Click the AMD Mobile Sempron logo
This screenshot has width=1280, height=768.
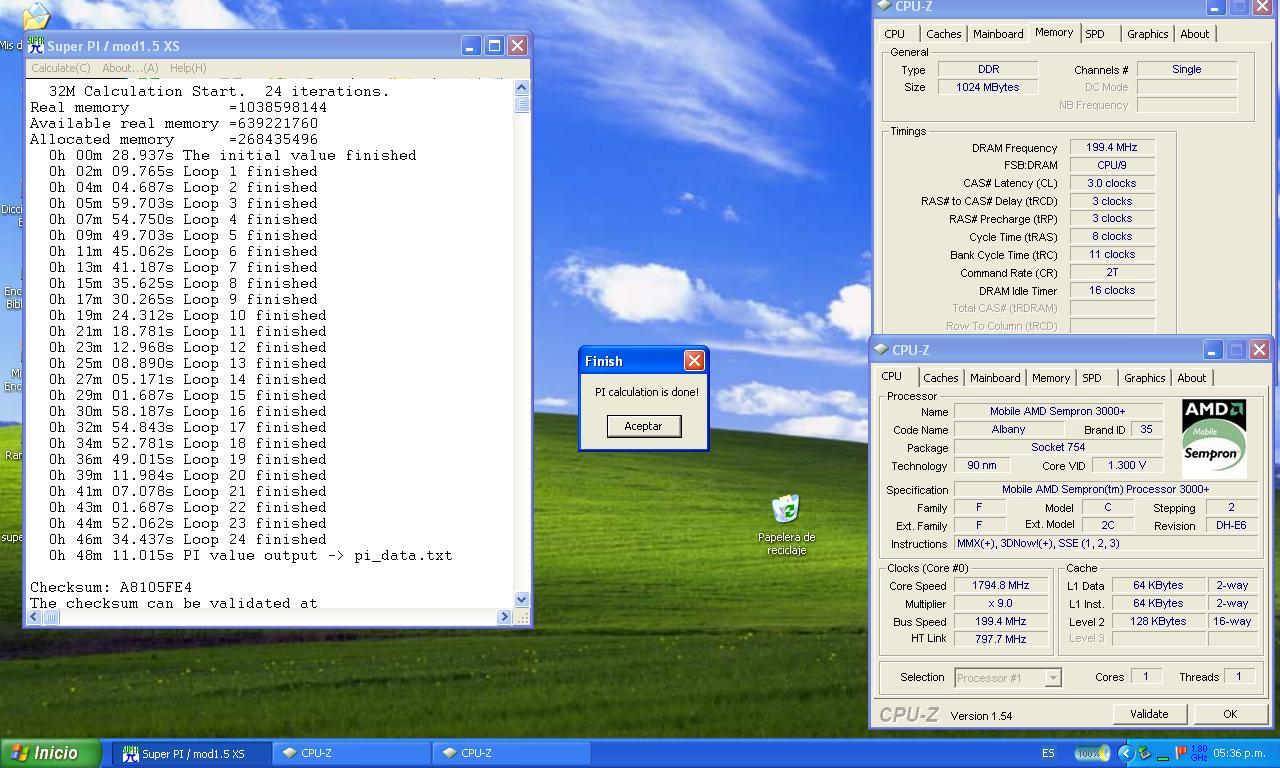pos(1213,438)
